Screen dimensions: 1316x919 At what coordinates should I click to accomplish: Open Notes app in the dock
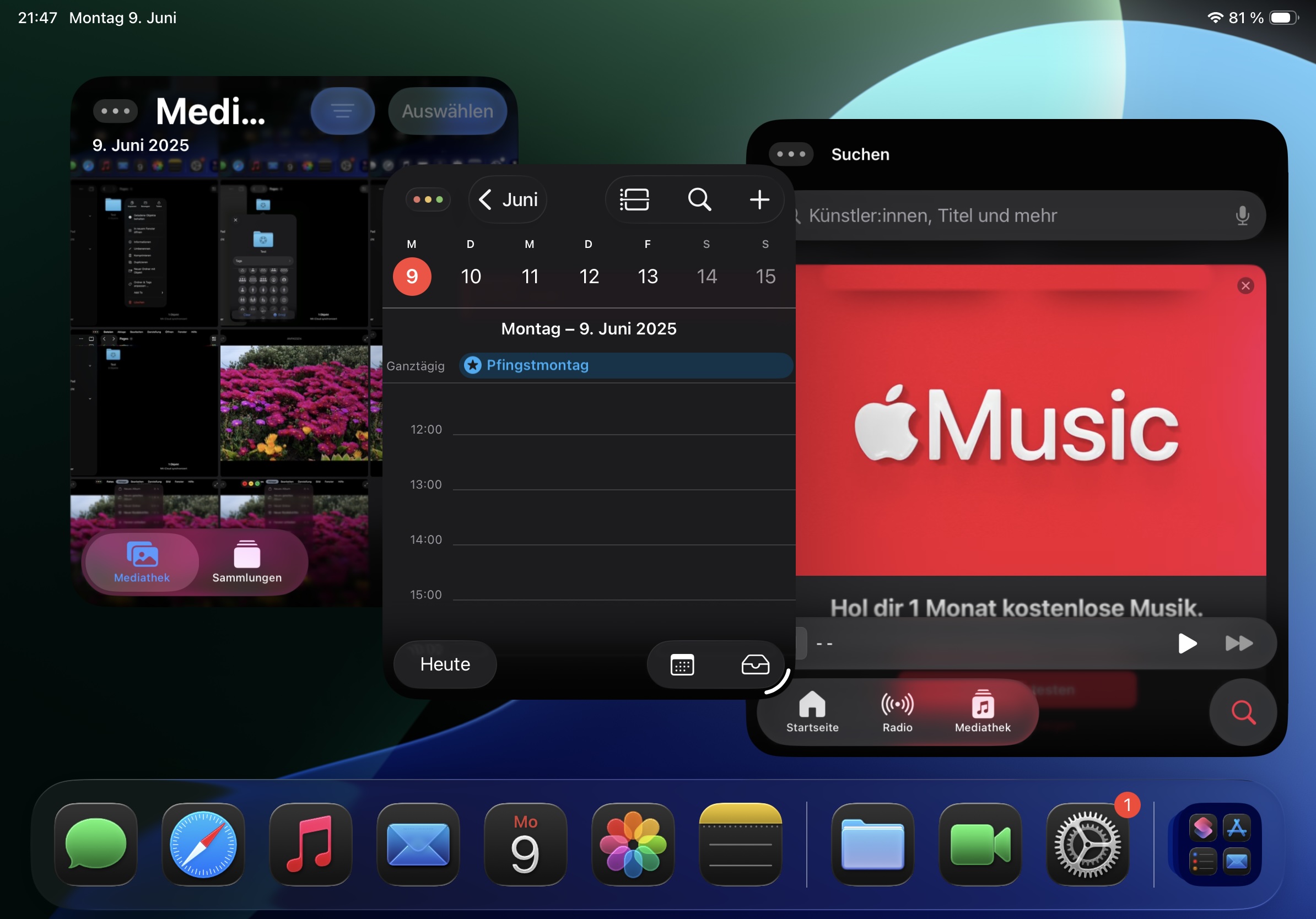740,844
